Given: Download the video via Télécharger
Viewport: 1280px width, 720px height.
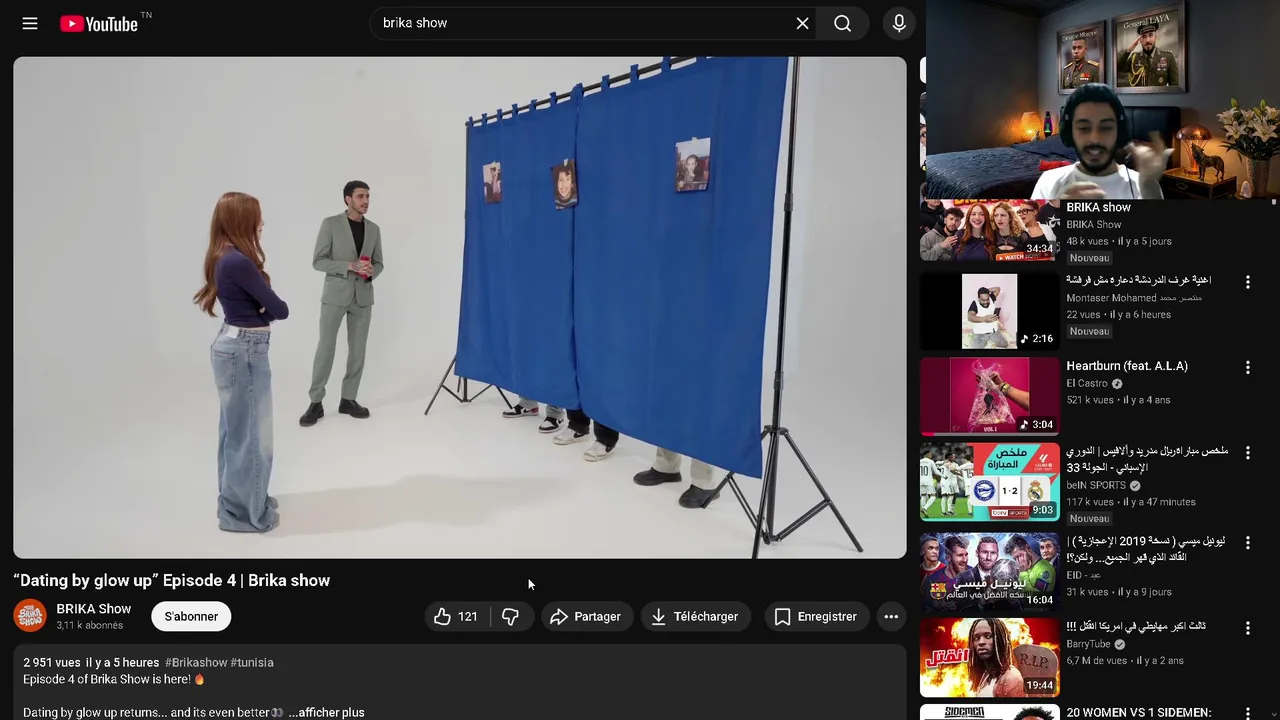Looking at the screenshot, I should [x=695, y=617].
